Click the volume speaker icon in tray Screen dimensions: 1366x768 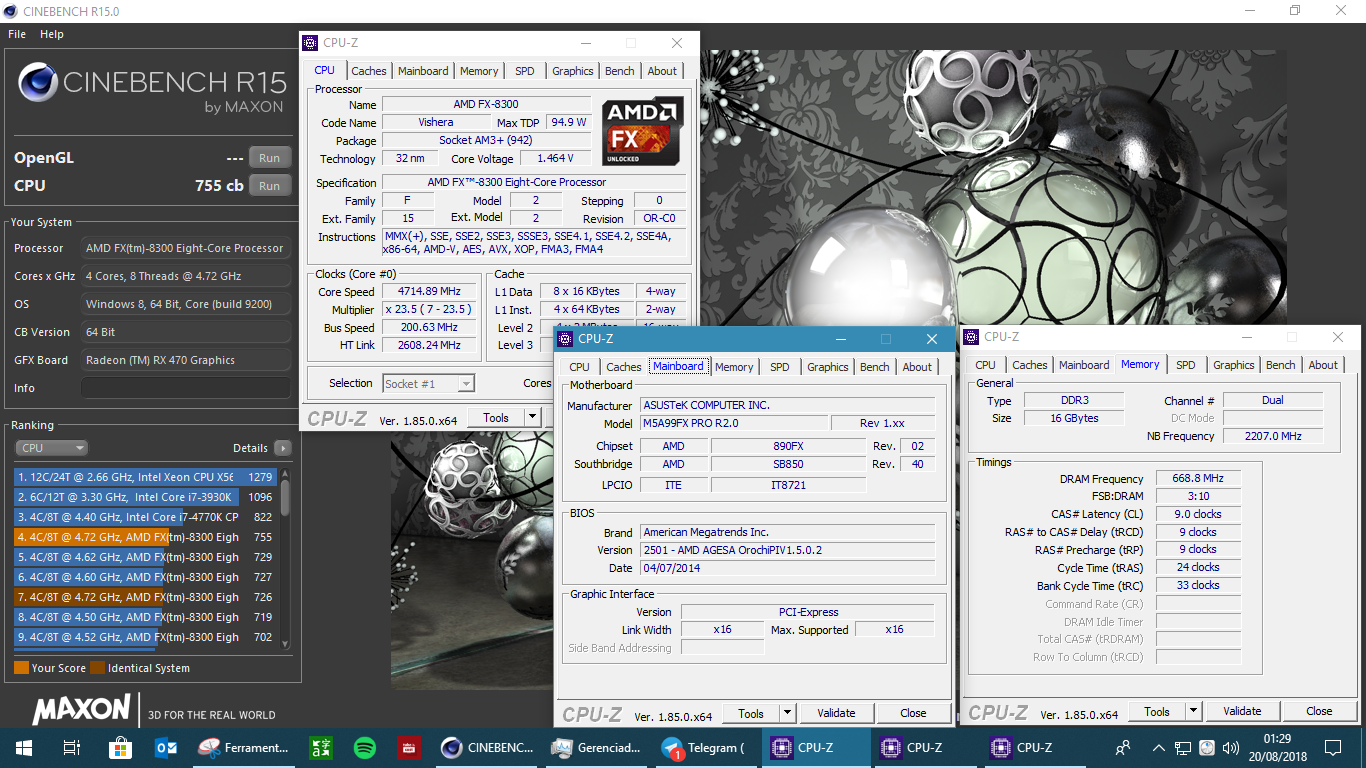1231,747
